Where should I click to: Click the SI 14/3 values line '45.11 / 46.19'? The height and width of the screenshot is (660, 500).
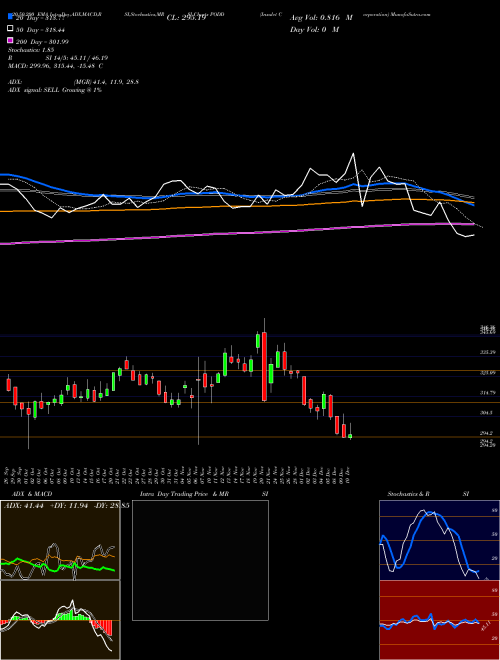(89, 58)
